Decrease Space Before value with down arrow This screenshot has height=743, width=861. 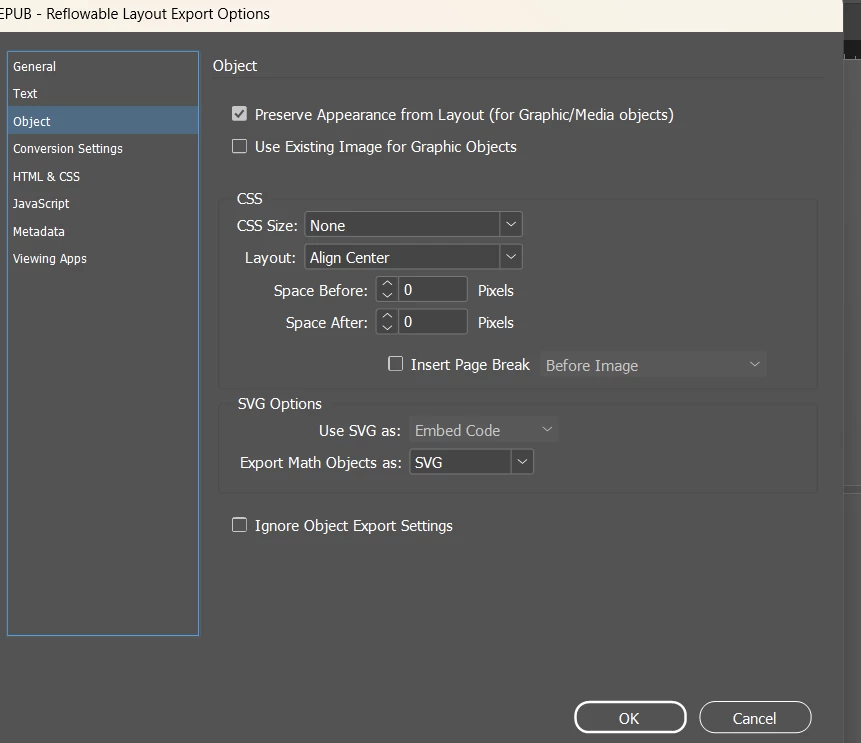click(x=387, y=295)
